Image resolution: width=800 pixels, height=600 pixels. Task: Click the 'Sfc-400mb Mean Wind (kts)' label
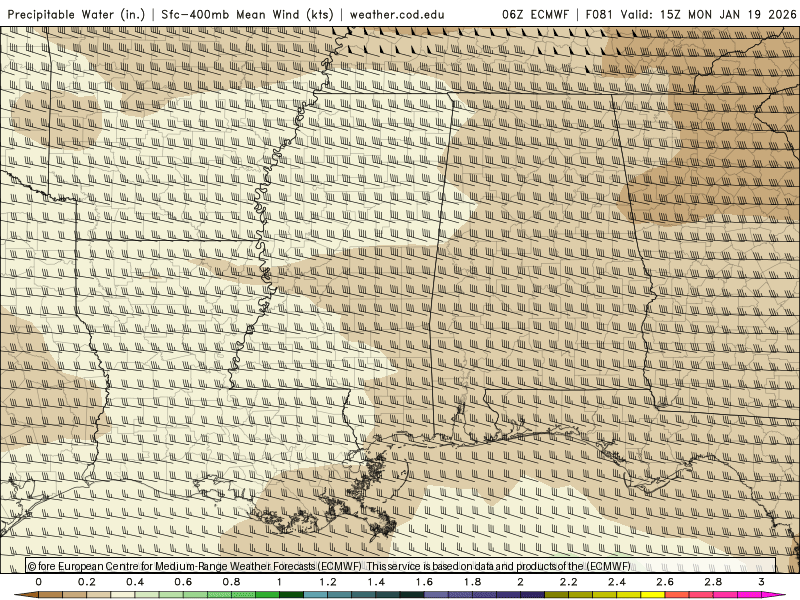(247, 15)
